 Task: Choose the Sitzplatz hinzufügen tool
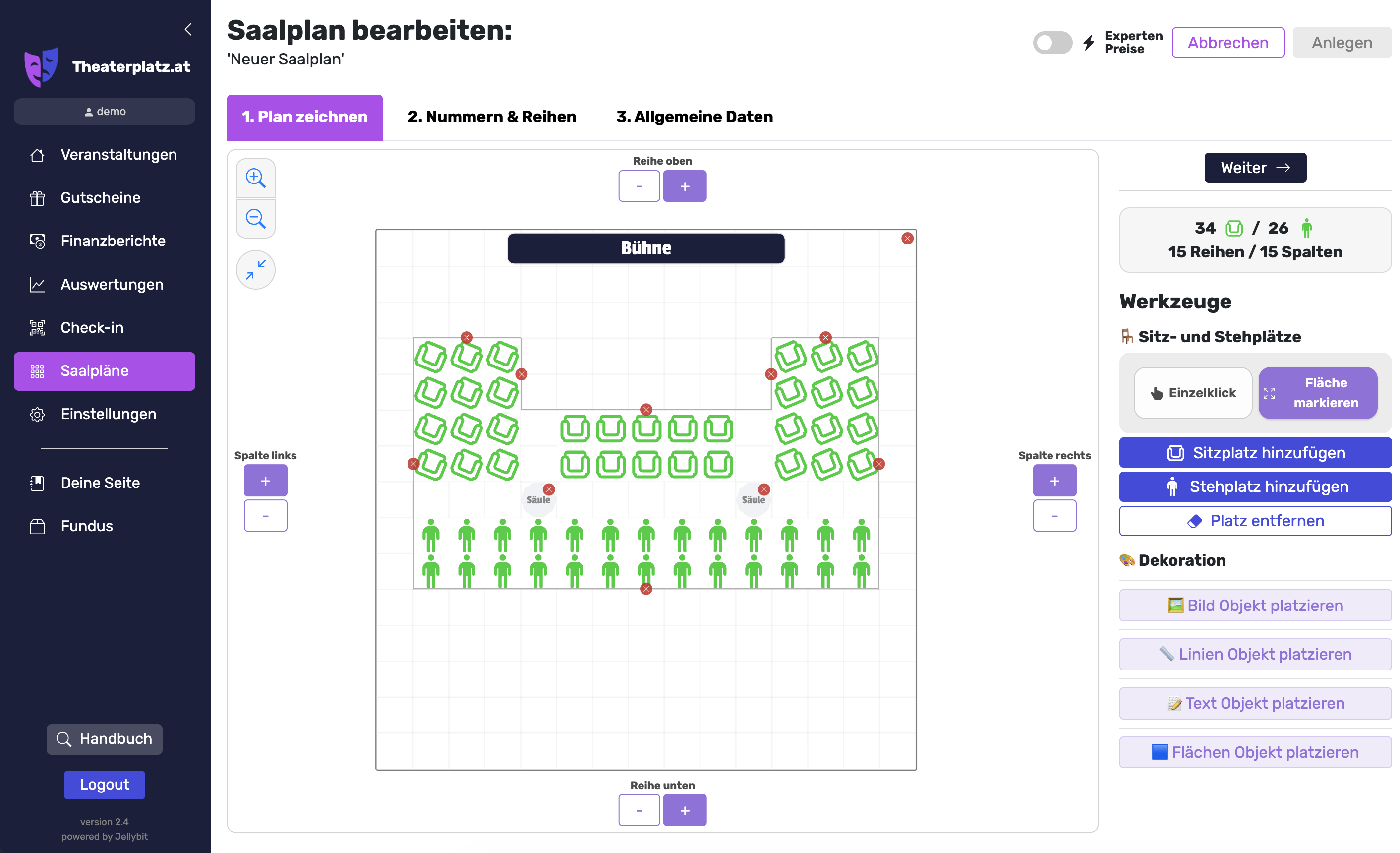coord(1255,453)
